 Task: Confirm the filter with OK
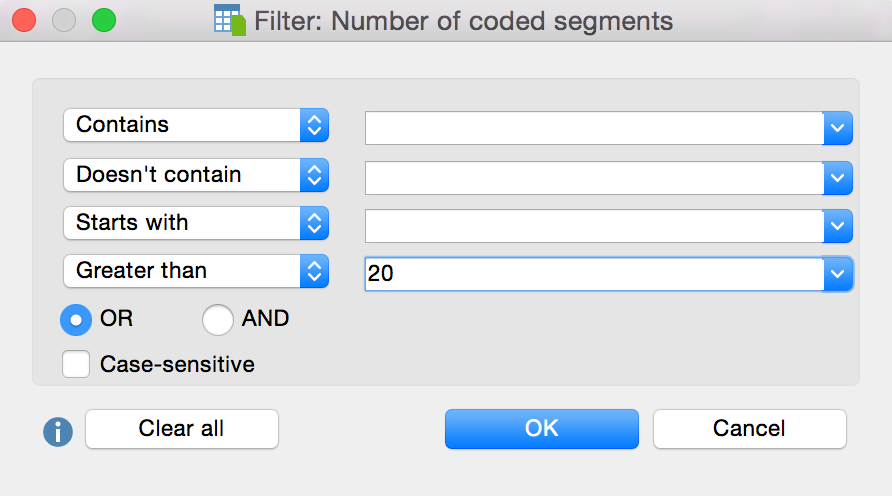(541, 429)
